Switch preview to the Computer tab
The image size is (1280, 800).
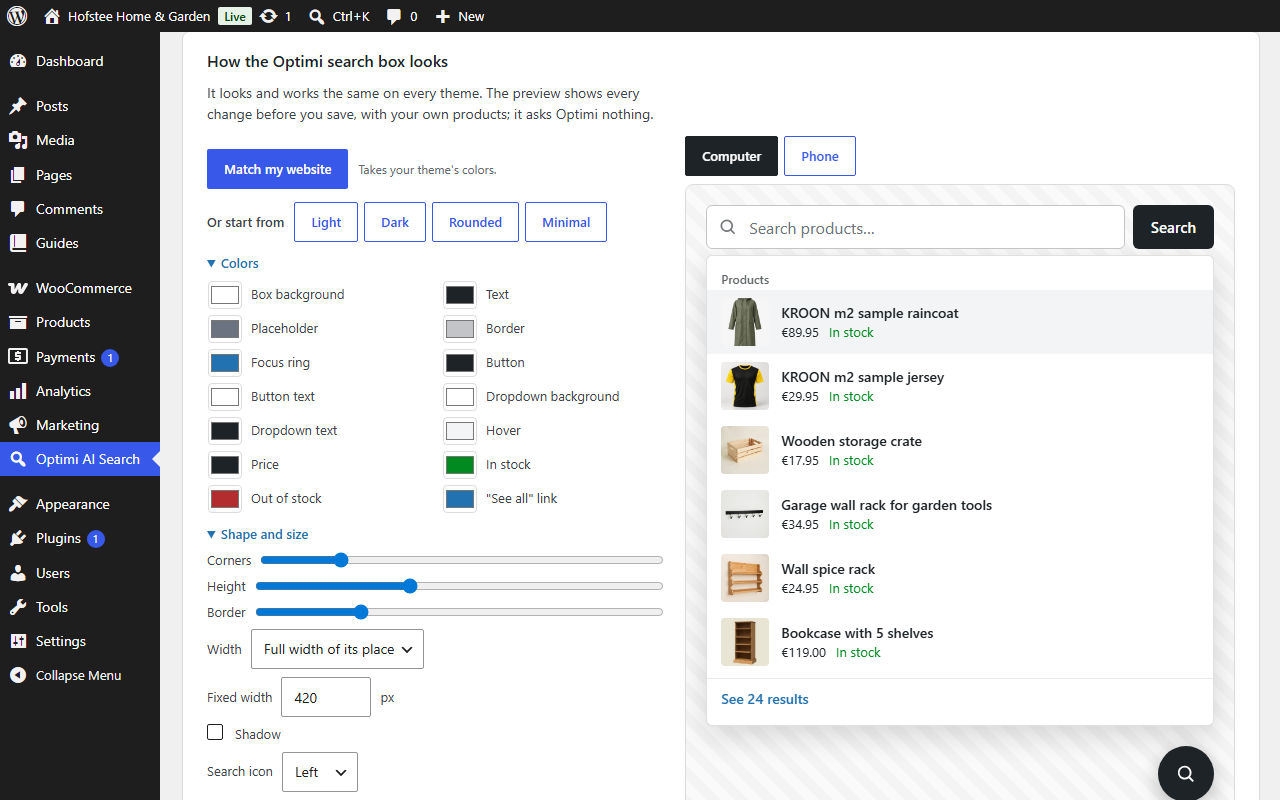(731, 156)
